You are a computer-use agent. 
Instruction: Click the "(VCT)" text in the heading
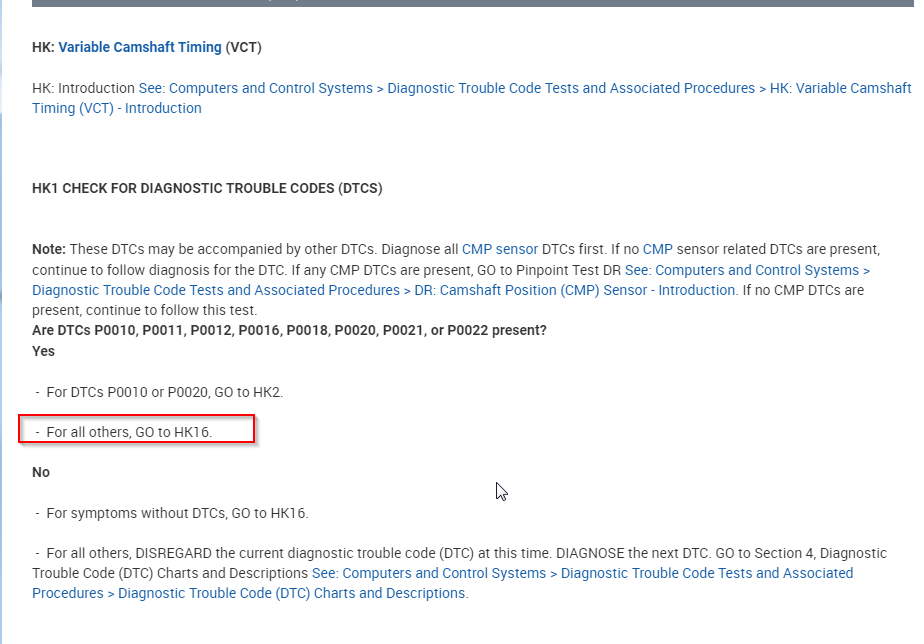pyautogui.click(x=244, y=47)
